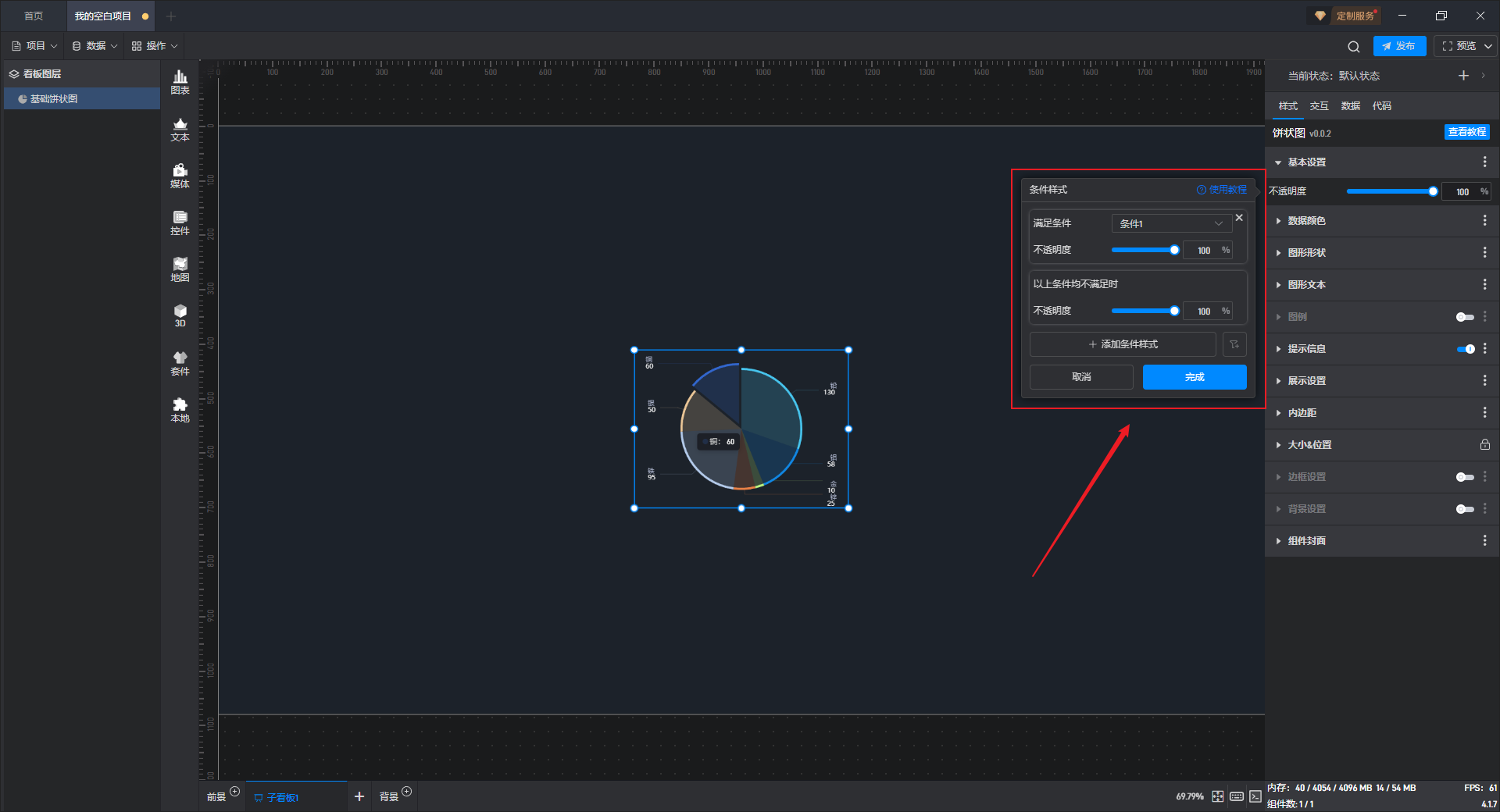Select the 基础饼状图 layer item
The width and height of the screenshot is (1500, 812).
[x=54, y=99]
